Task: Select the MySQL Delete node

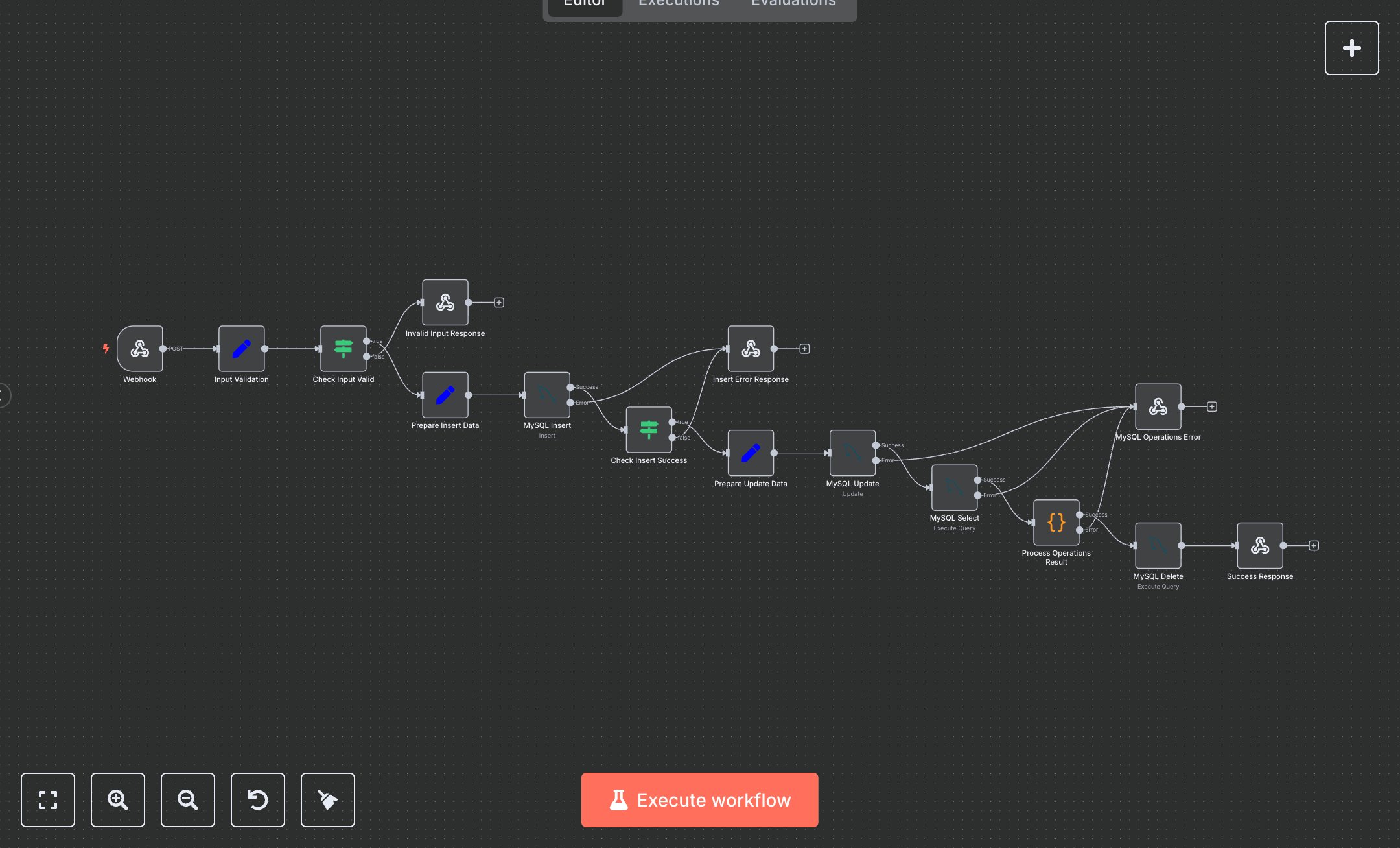Action: click(1158, 545)
